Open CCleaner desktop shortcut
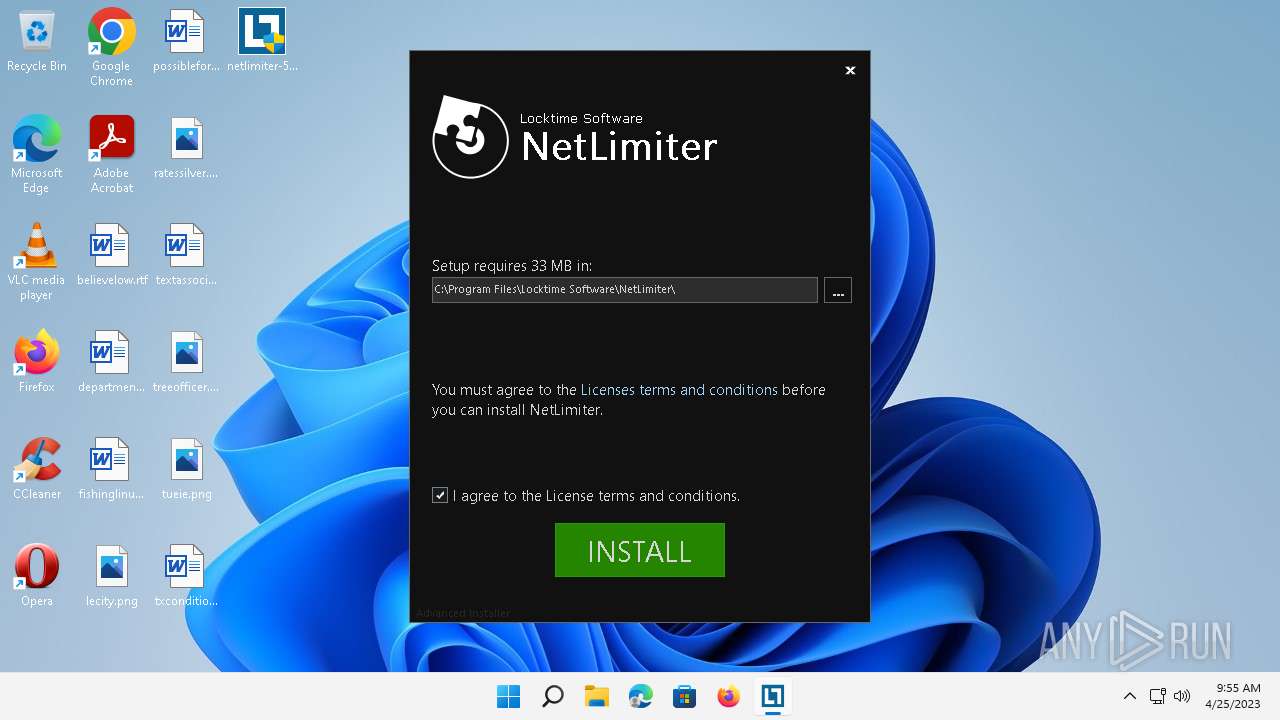 (37, 470)
